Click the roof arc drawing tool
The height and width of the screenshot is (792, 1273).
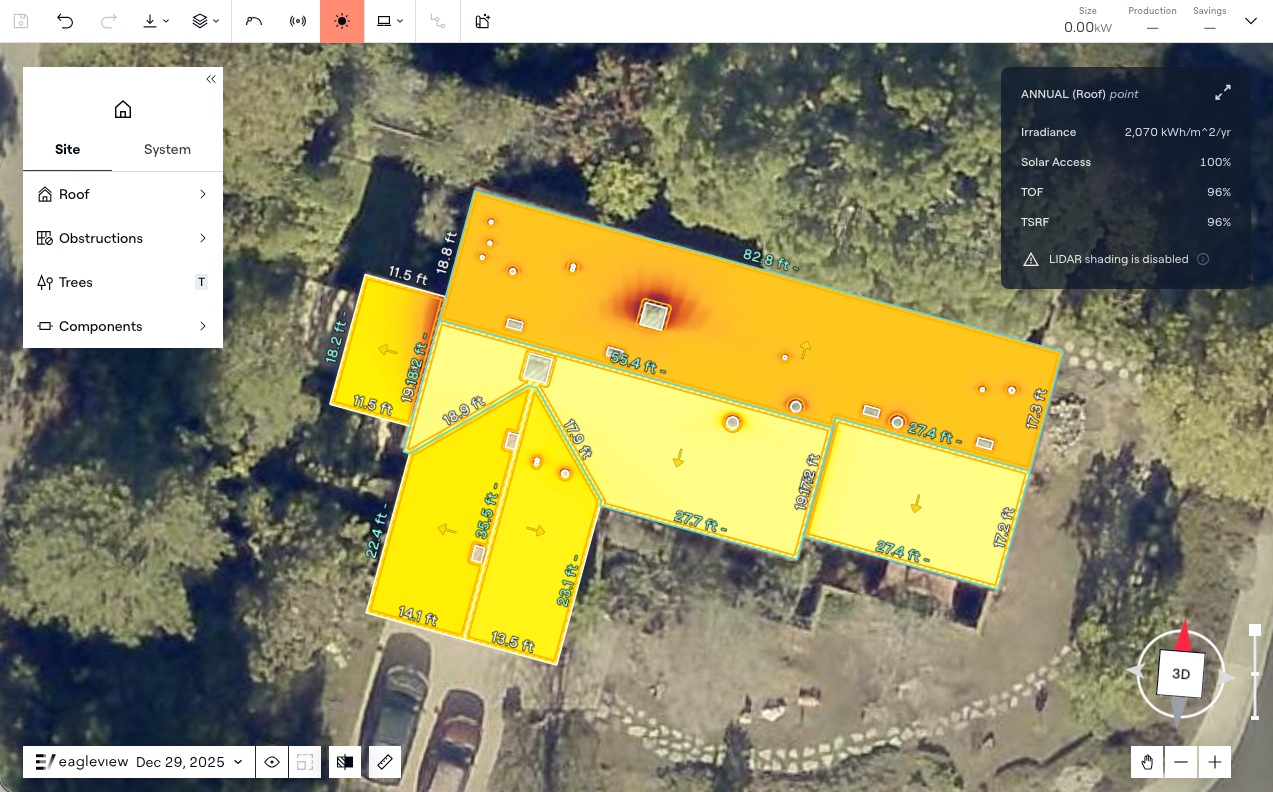coord(254,21)
